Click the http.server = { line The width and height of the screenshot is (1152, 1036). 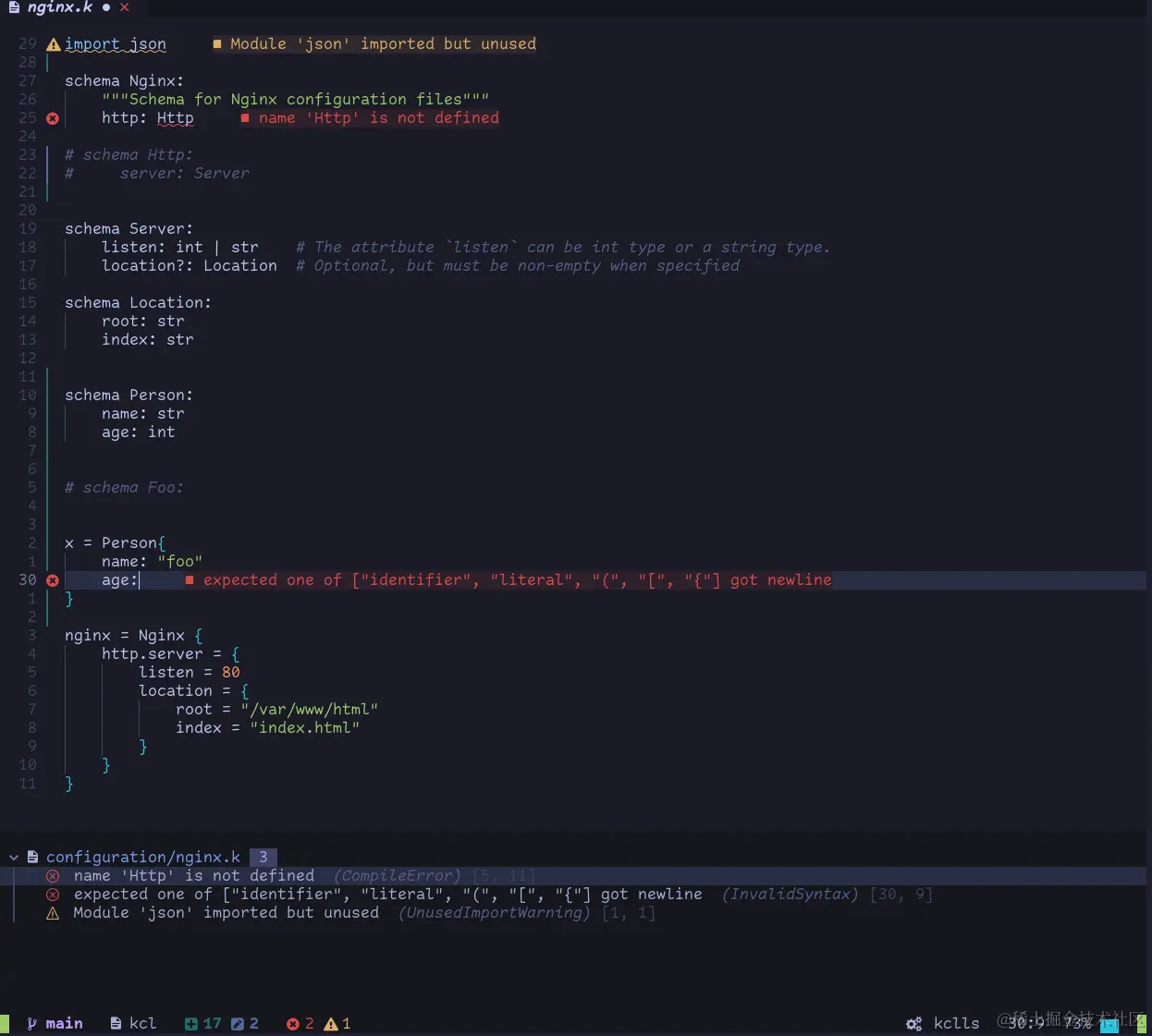click(x=171, y=654)
